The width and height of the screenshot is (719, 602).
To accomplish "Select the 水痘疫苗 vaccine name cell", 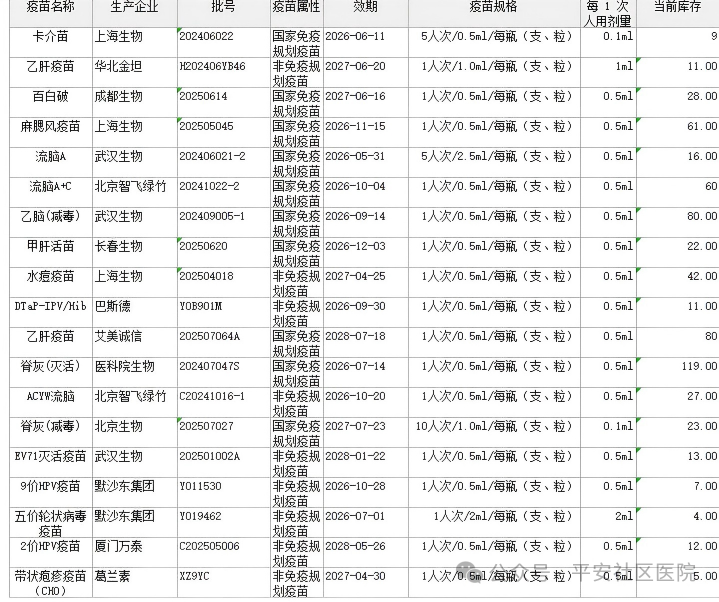I will click(50, 282).
